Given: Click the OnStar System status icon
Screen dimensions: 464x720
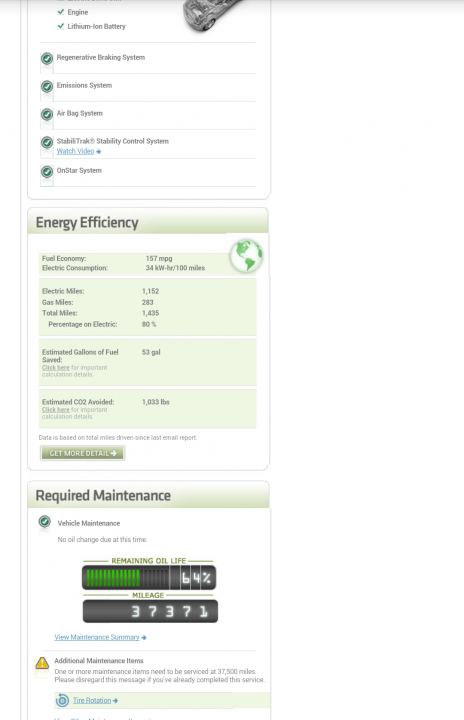Looking at the screenshot, I should 46,172.
